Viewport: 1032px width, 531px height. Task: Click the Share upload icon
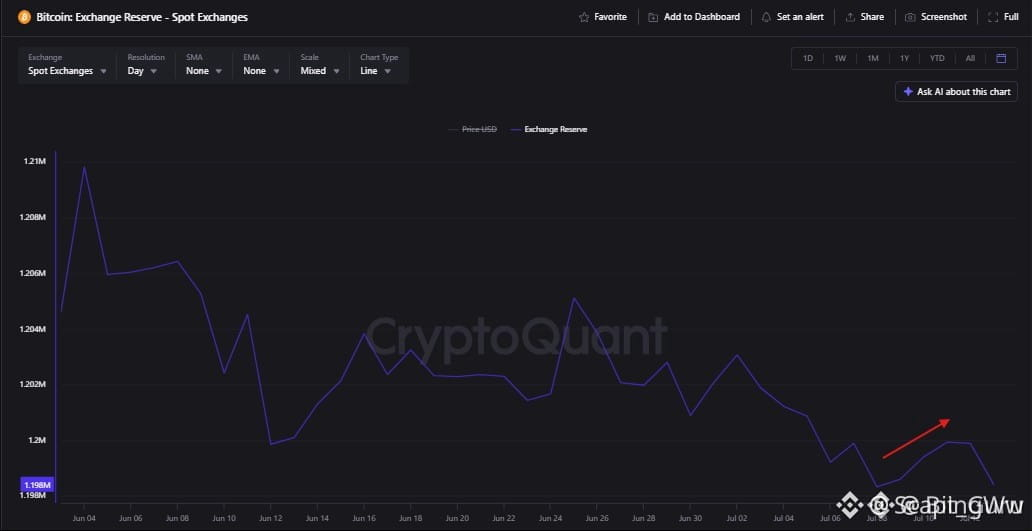pos(850,17)
